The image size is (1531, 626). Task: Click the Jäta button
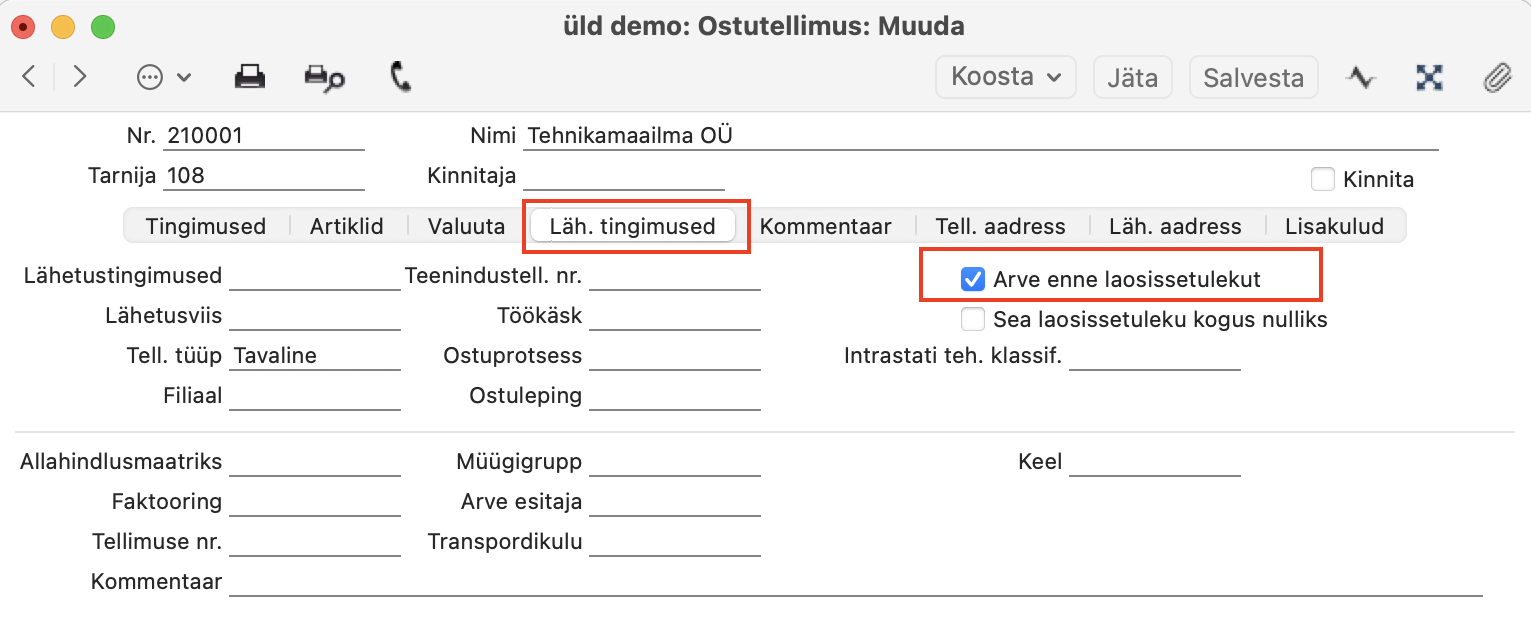click(1132, 77)
